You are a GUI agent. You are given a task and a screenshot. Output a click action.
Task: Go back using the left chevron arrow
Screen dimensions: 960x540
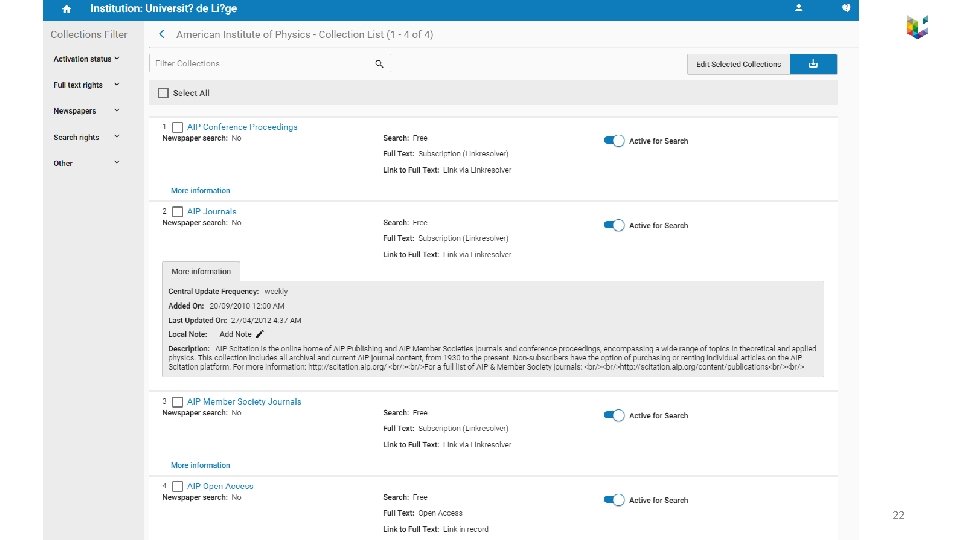coord(162,34)
